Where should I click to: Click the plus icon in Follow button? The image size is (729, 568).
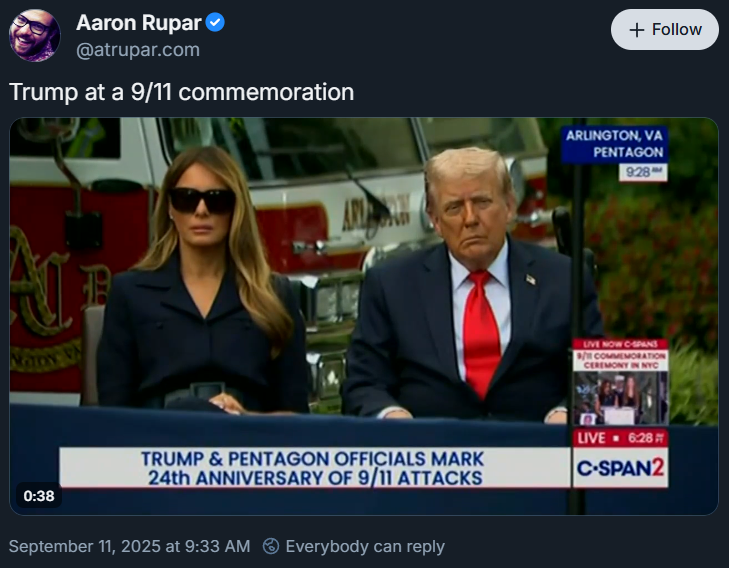[636, 30]
